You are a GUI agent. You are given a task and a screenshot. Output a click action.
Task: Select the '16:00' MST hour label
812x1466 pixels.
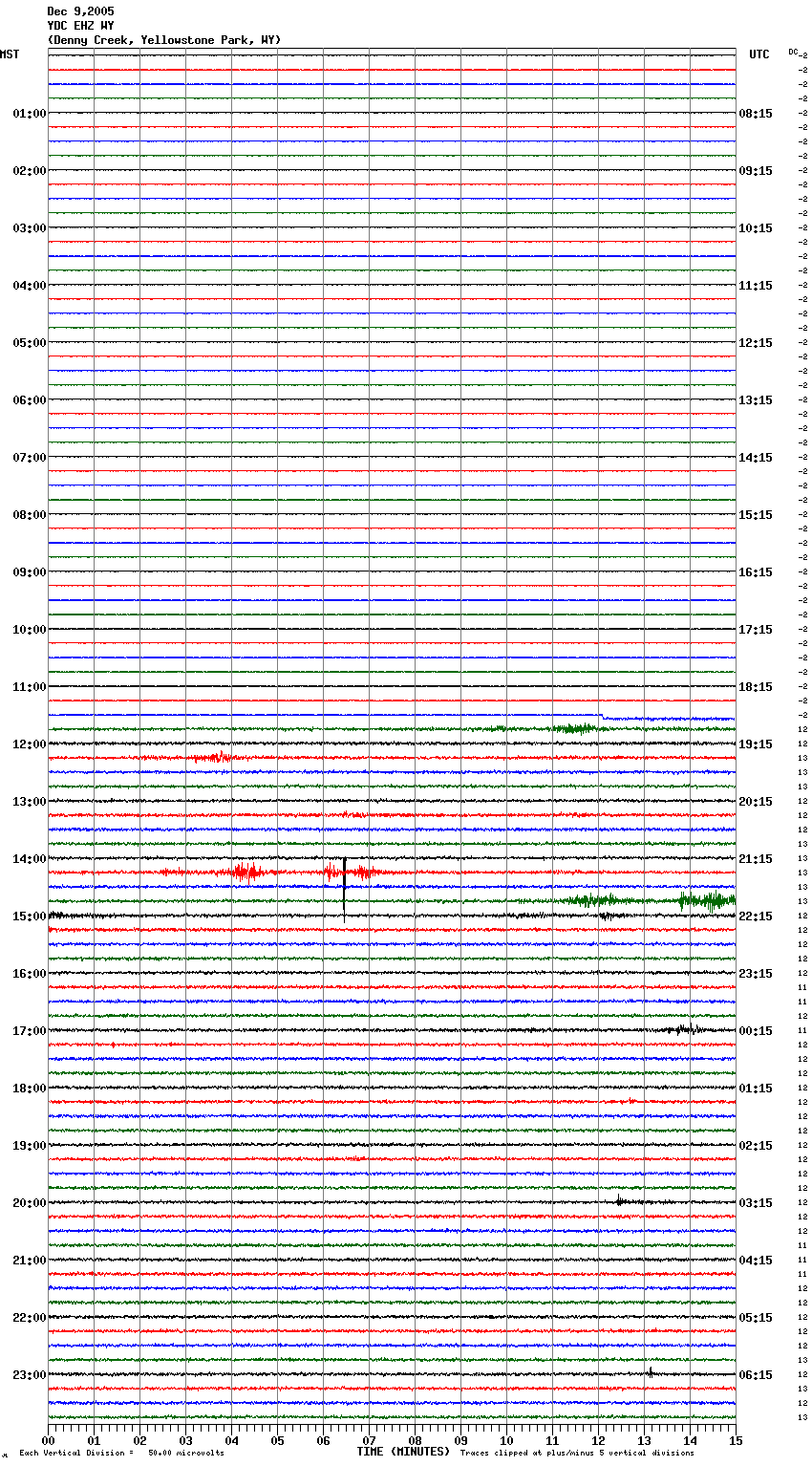pos(30,974)
